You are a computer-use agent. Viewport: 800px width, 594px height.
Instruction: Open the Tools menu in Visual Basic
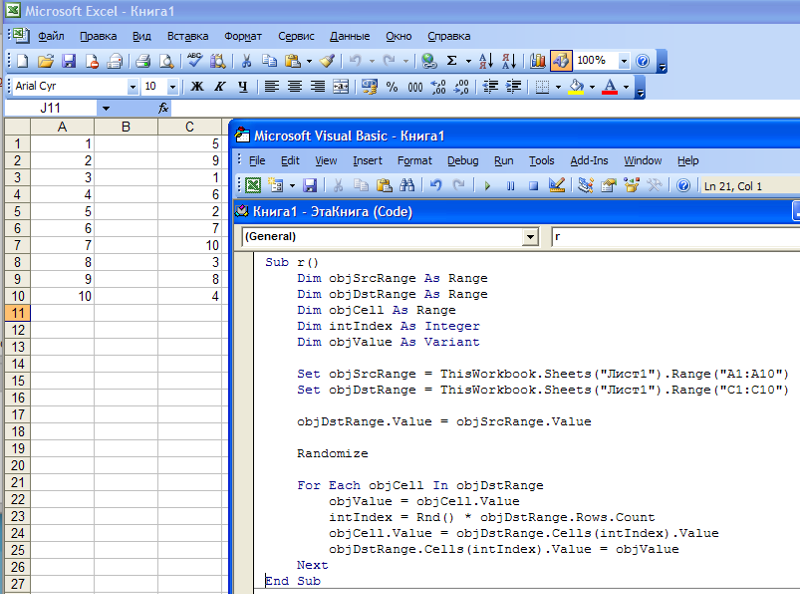pos(541,161)
